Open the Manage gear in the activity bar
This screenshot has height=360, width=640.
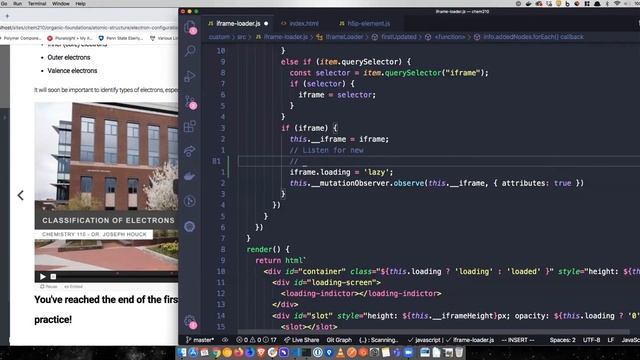(190, 322)
